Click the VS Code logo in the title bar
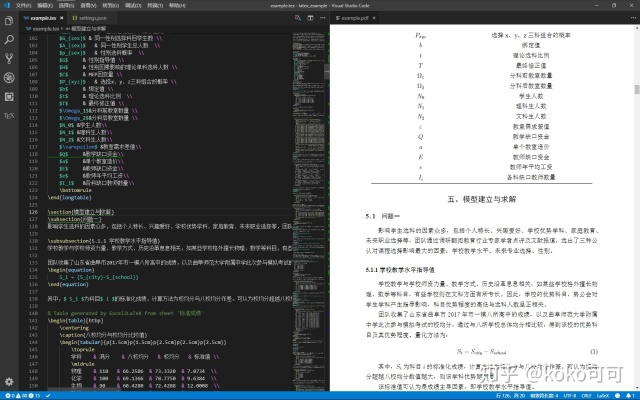640x400 pixels. tap(6, 5)
